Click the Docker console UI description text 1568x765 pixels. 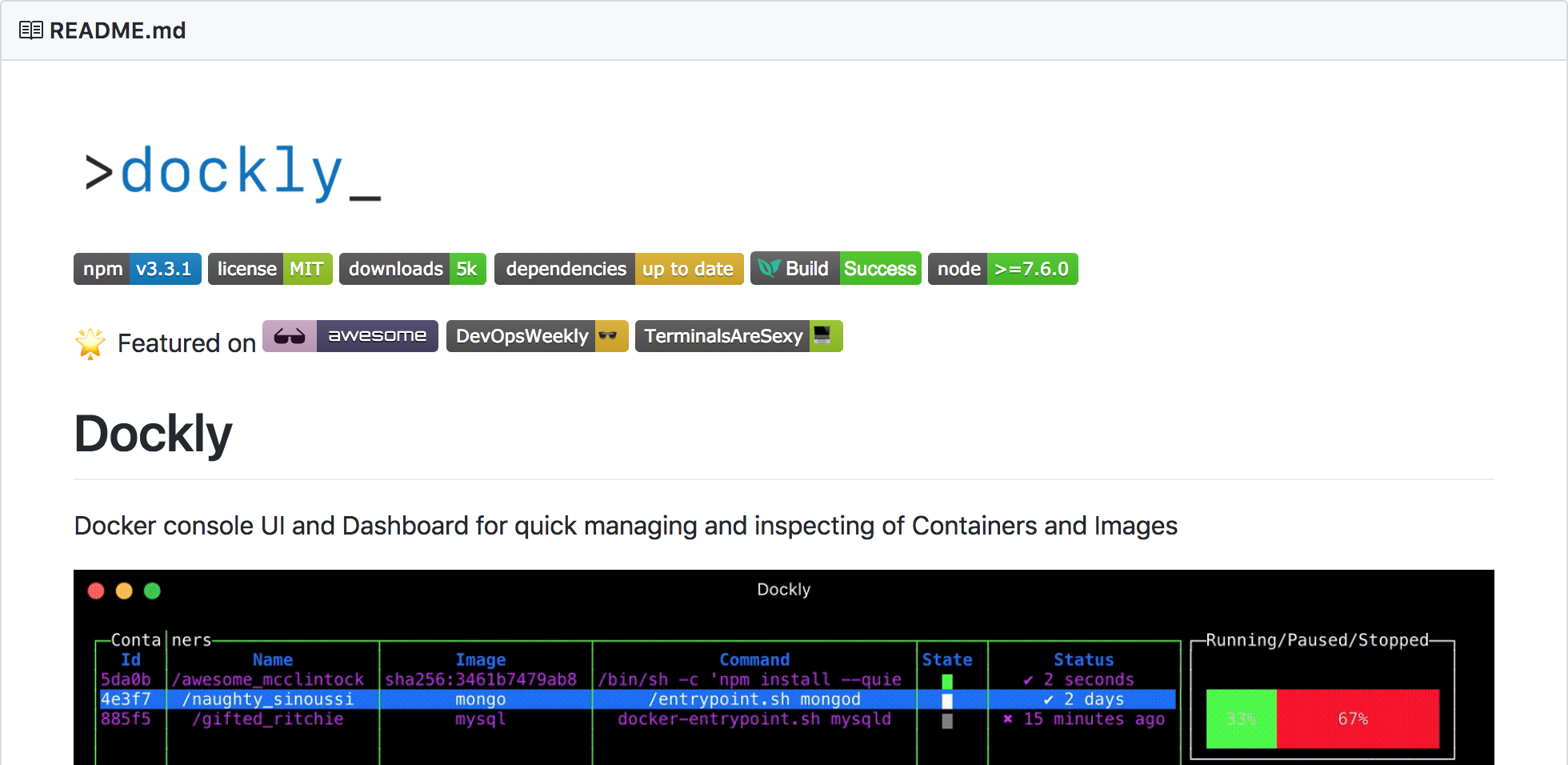(626, 526)
